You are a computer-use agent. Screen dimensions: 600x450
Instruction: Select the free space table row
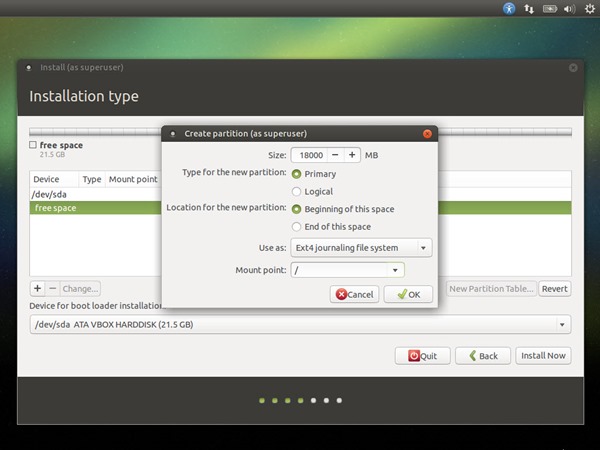point(300,208)
